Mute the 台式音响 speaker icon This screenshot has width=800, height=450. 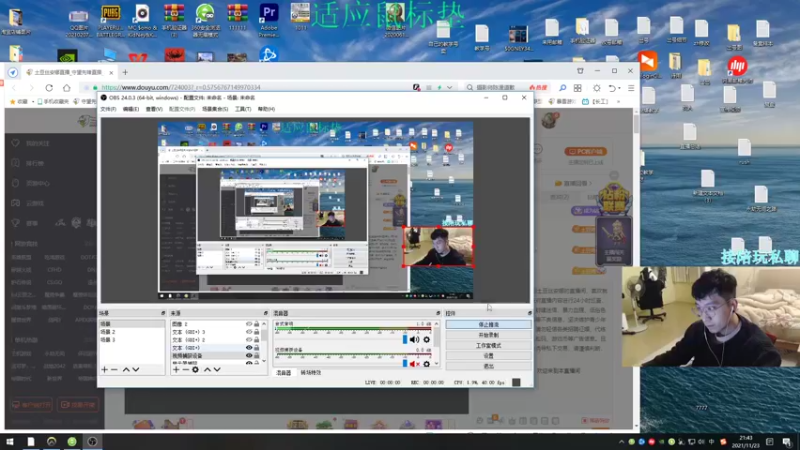(x=414, y=340)
